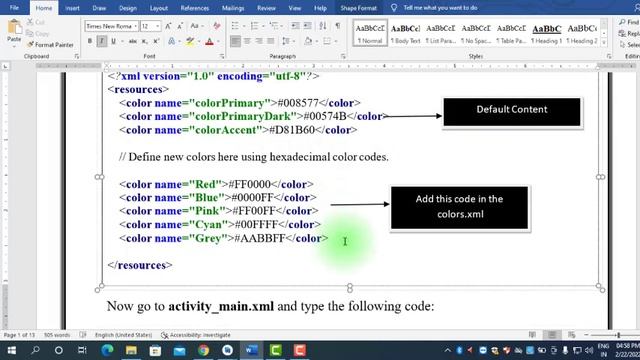The height and width of the screenshot is (360, 640).
Task: Apply the Heading 1 style
Action: [x=547, y=33]
